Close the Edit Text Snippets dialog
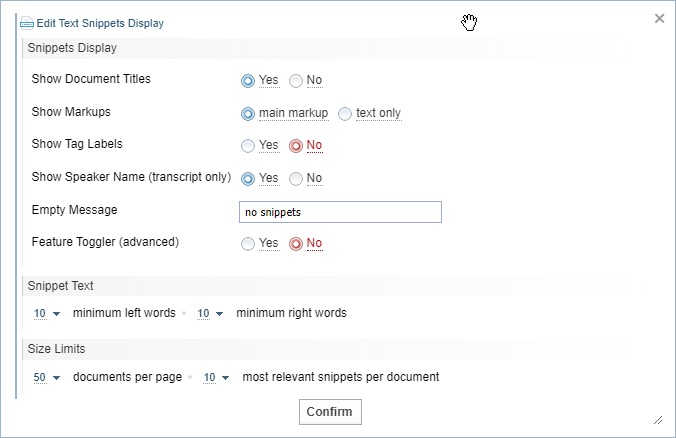 point(659,18)
